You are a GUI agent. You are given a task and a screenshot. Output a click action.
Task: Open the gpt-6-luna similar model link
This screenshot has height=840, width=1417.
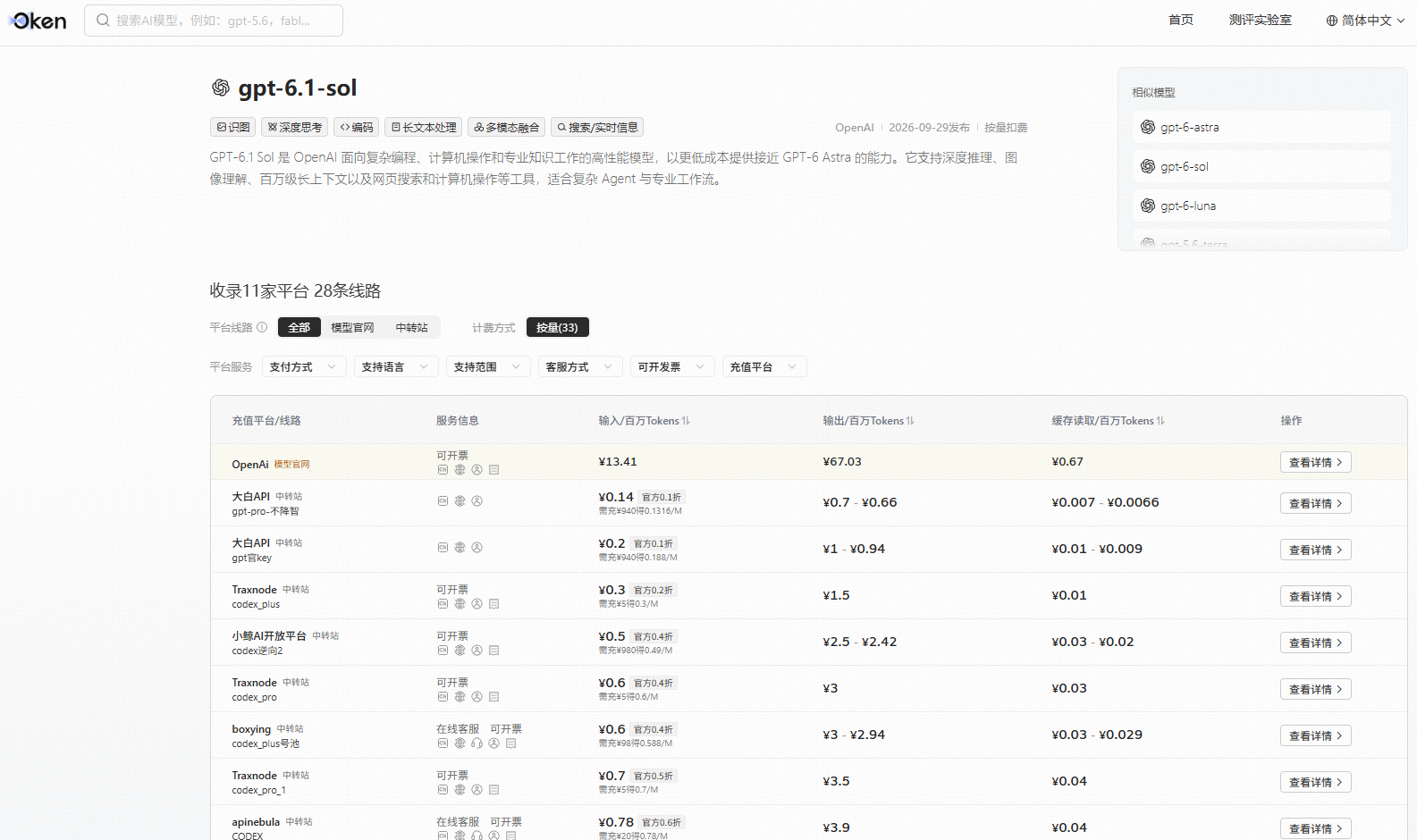click(x=1261, y=206)
